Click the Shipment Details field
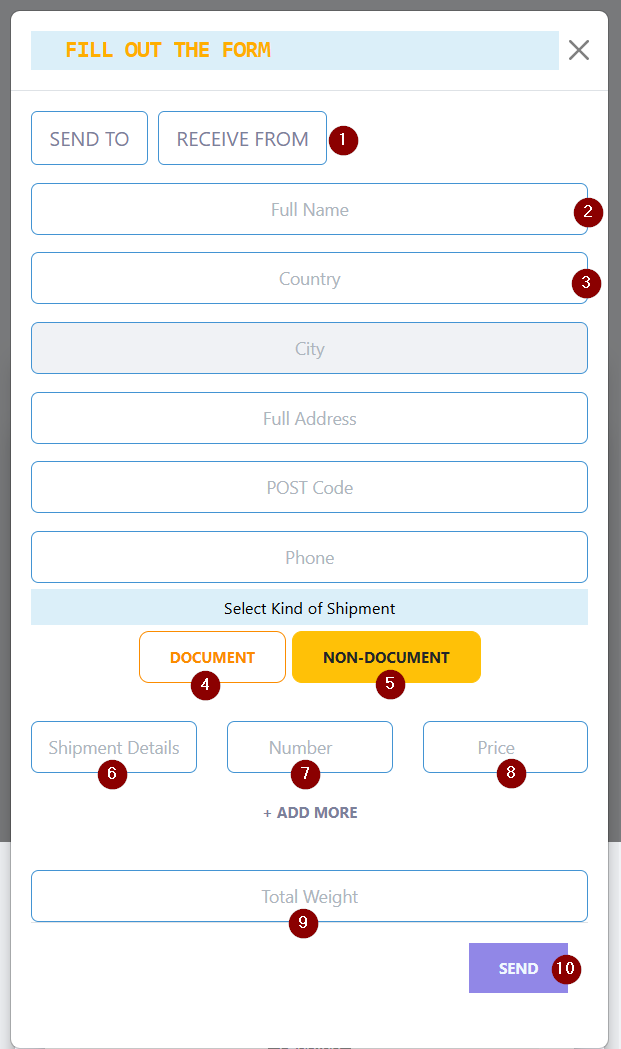Screen dimensions: 621x1049 [x=114, y=747]
